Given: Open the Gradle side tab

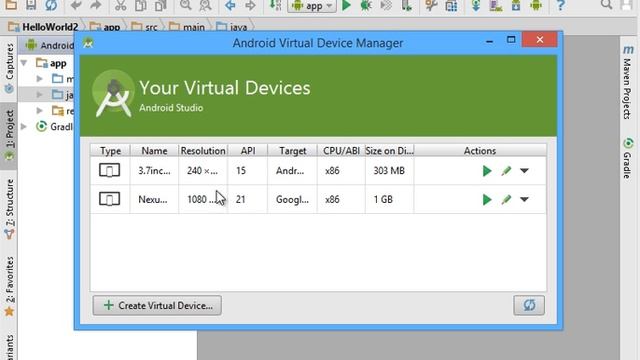Looking at the screenshot, I should click(x=627, y=158).
